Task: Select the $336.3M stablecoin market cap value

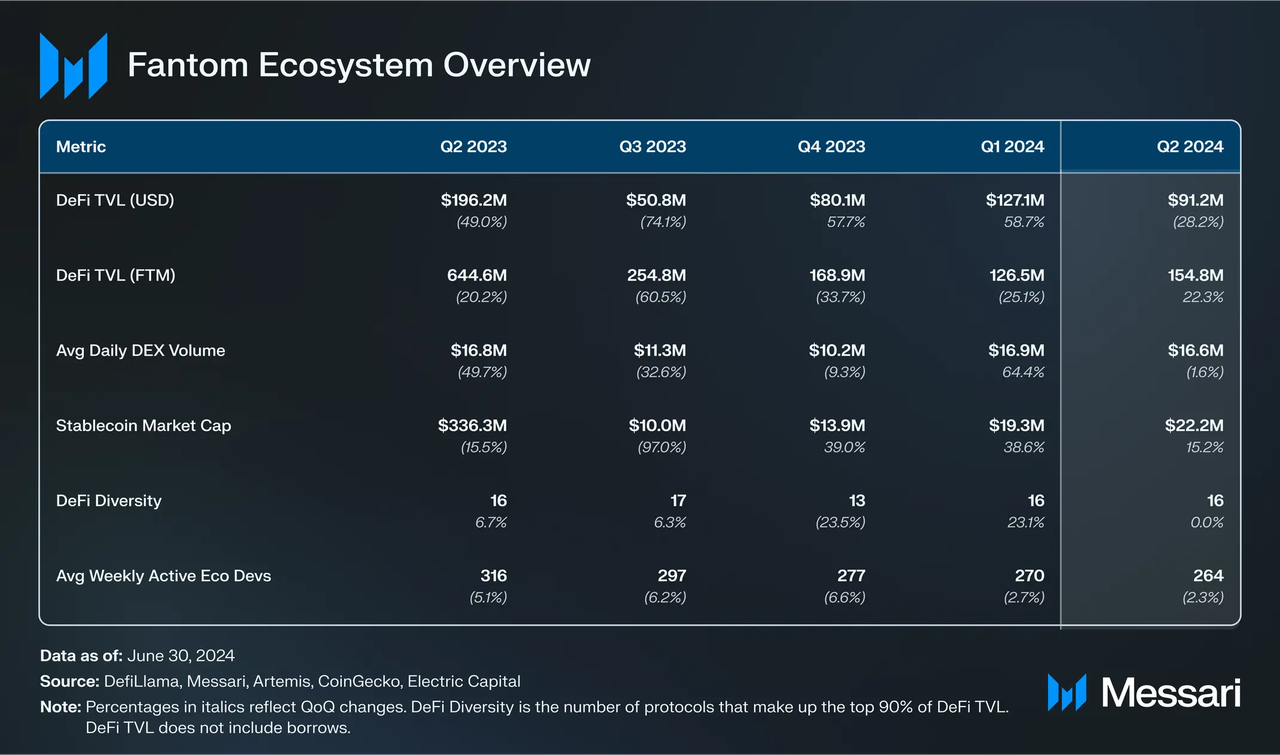Action: pyautogui.click(x=472, y=425)
